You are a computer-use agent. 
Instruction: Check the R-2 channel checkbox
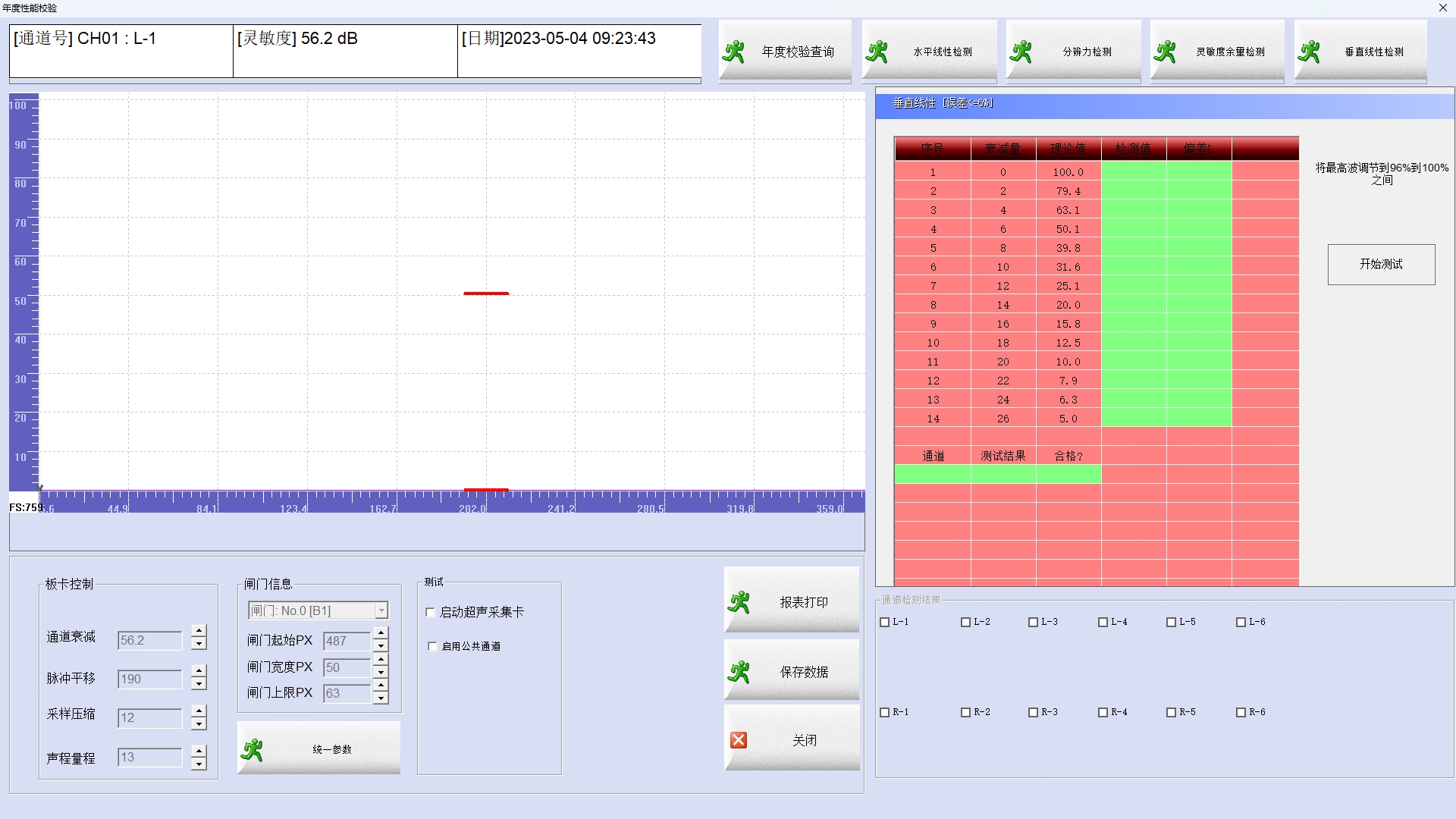(x=965, y=712)
